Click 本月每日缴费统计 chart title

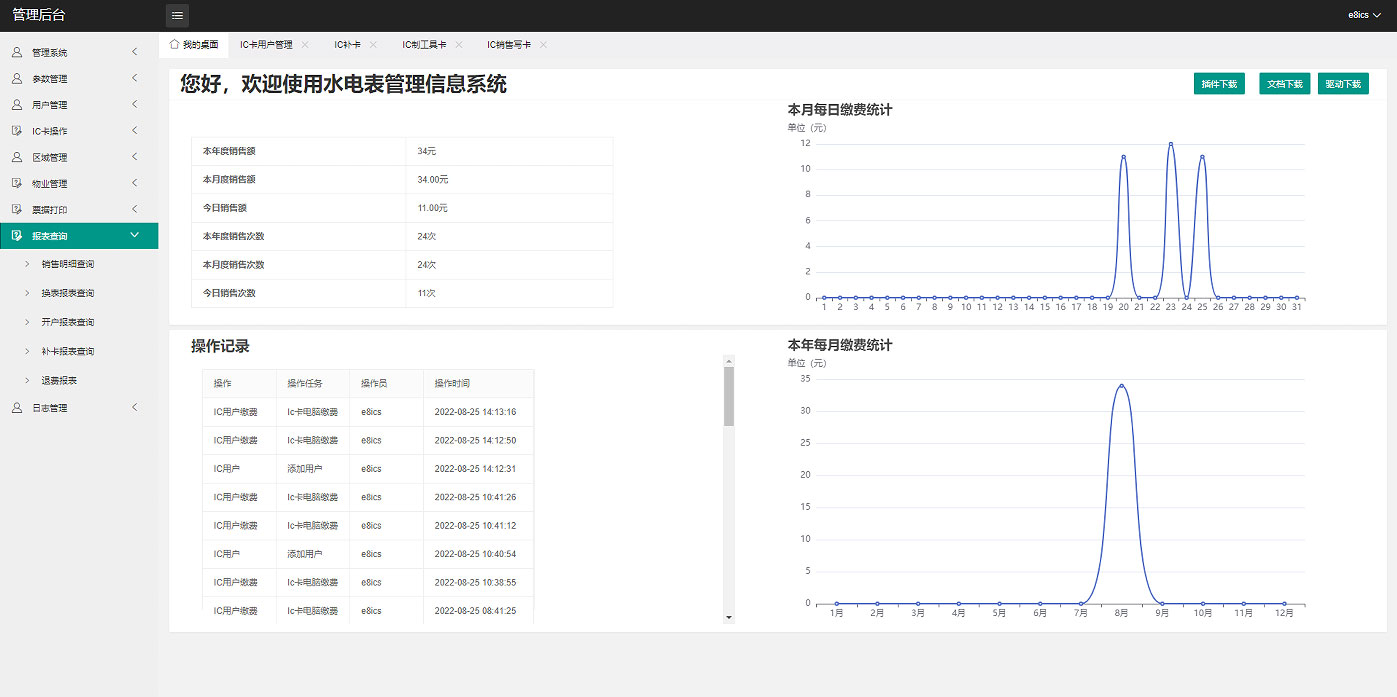[x=840, y=110]
